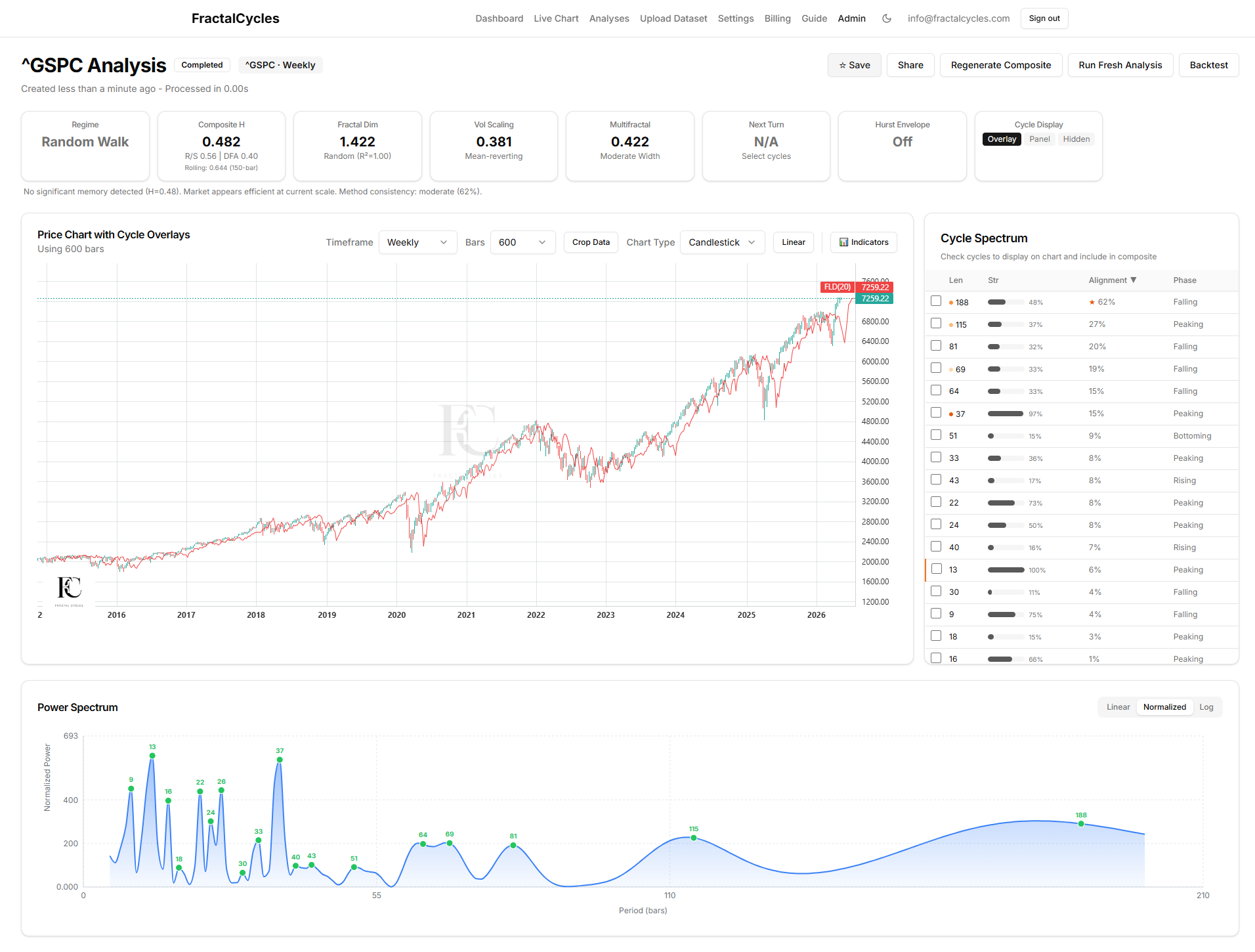Tick the 30 cycle checkbox
Viewport: 1255px width, 952px height.
click(x=936, y=592)
